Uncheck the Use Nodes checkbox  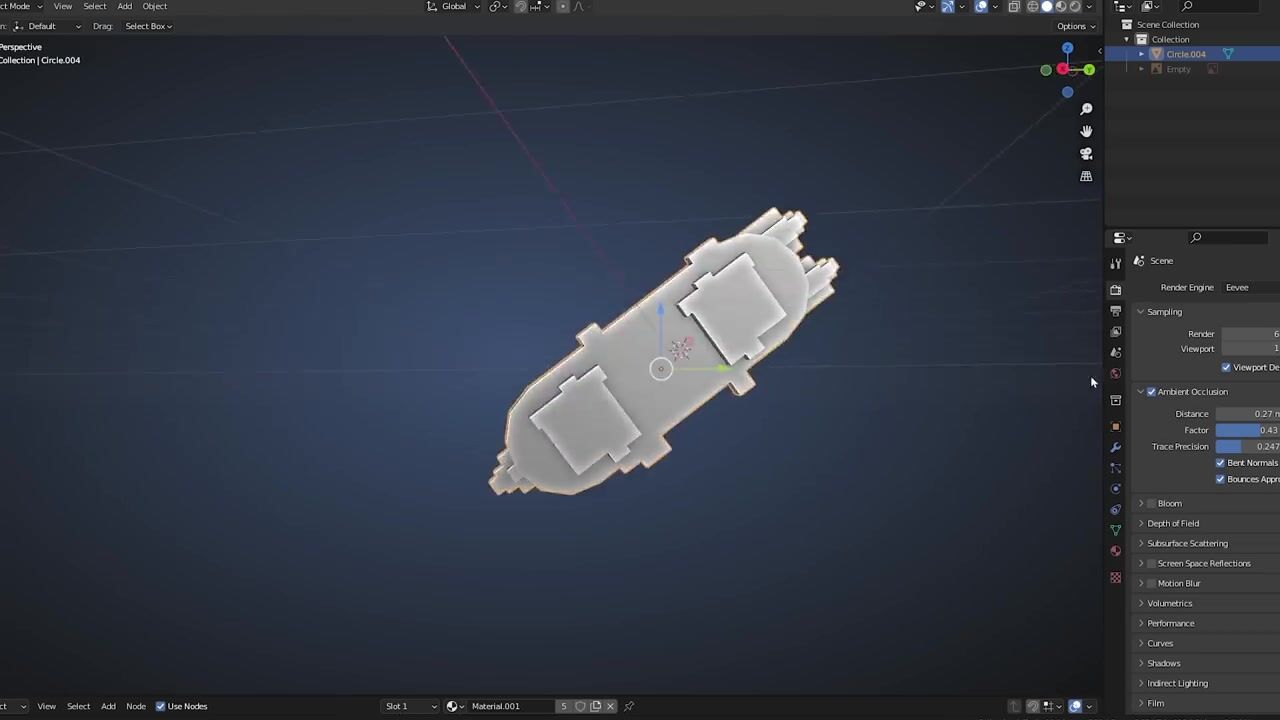[x=160, y=706]
